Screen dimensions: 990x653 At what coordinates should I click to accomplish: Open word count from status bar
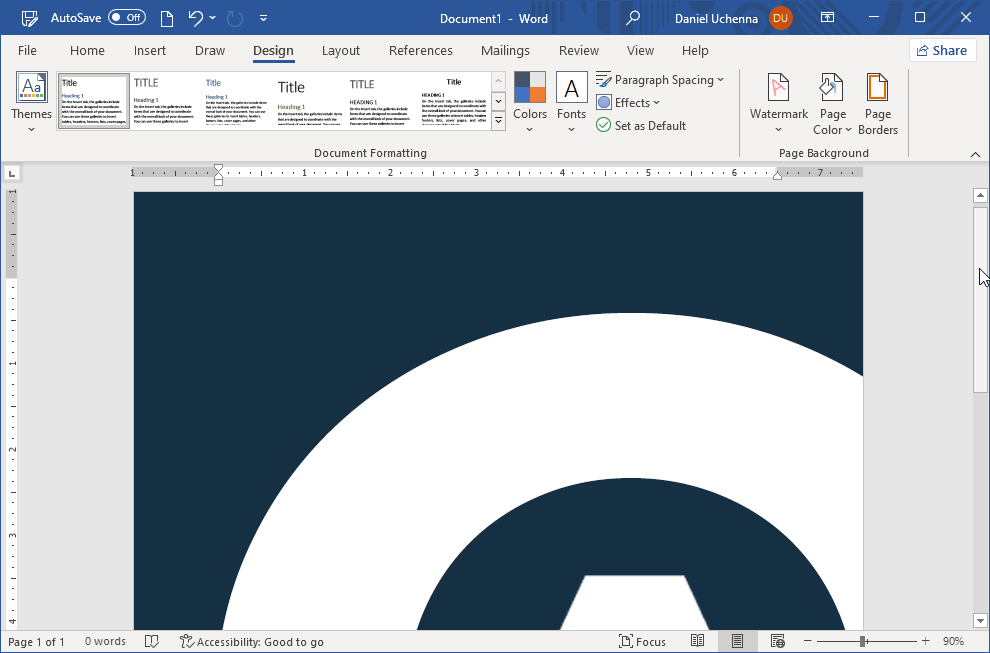[x=105, y=641]
